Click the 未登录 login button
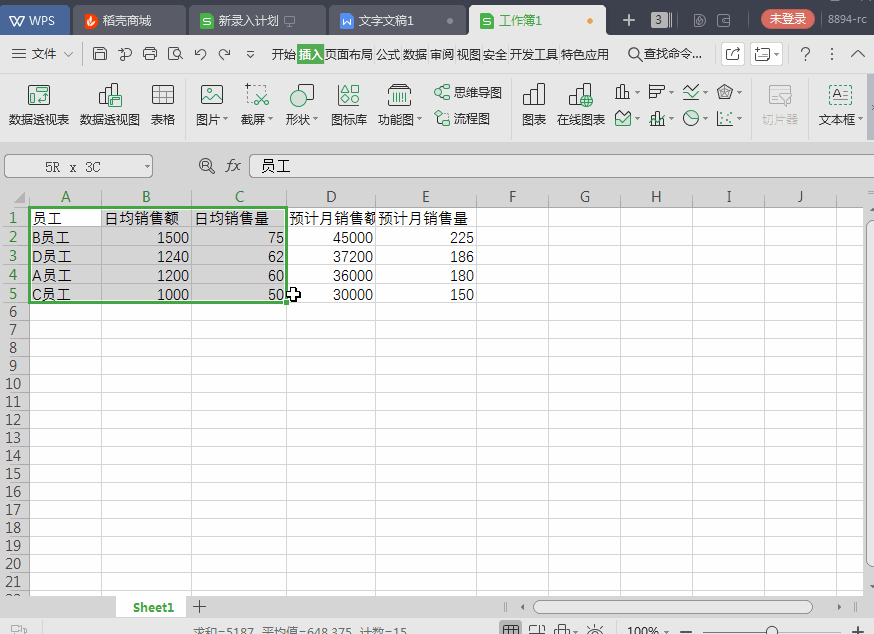The height and width of the screenshot is (634, 874). tap(788, 18)
